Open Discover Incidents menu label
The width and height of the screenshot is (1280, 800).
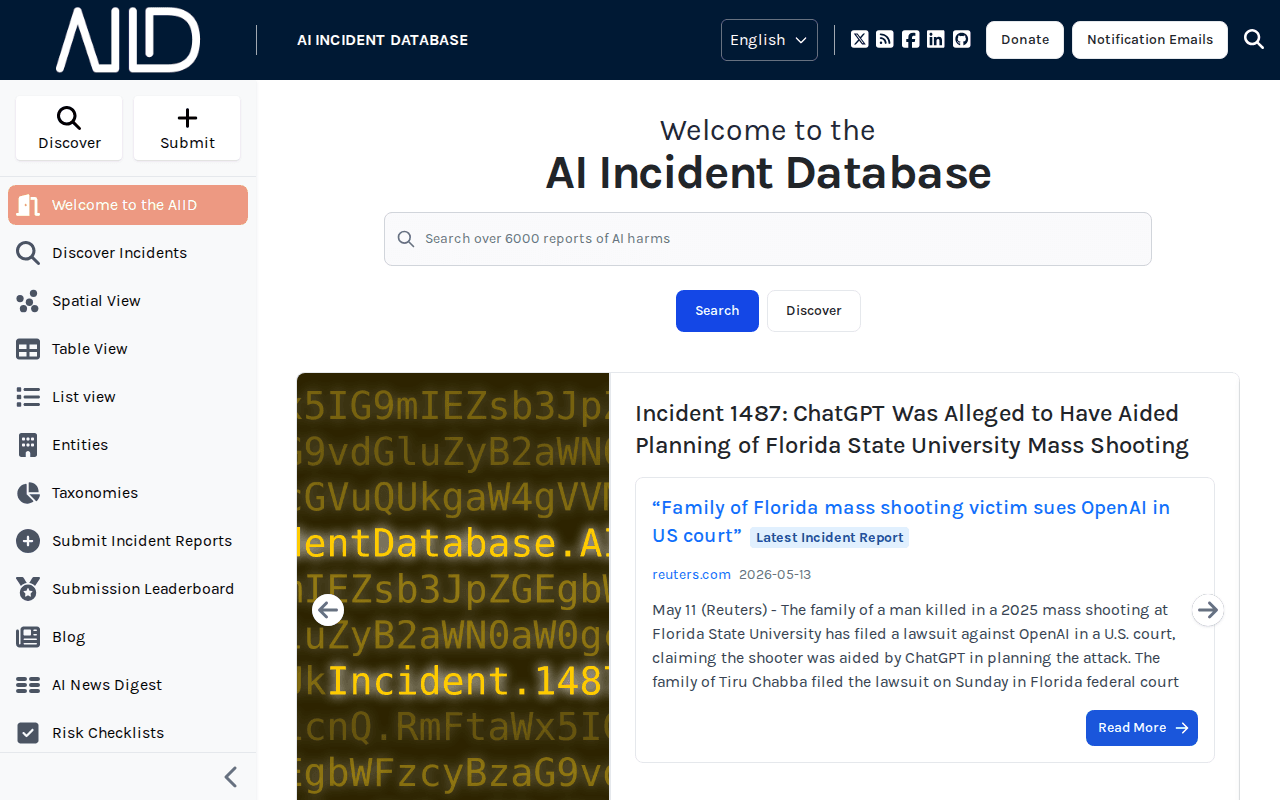pyautogui.click(x=119, y=253)
